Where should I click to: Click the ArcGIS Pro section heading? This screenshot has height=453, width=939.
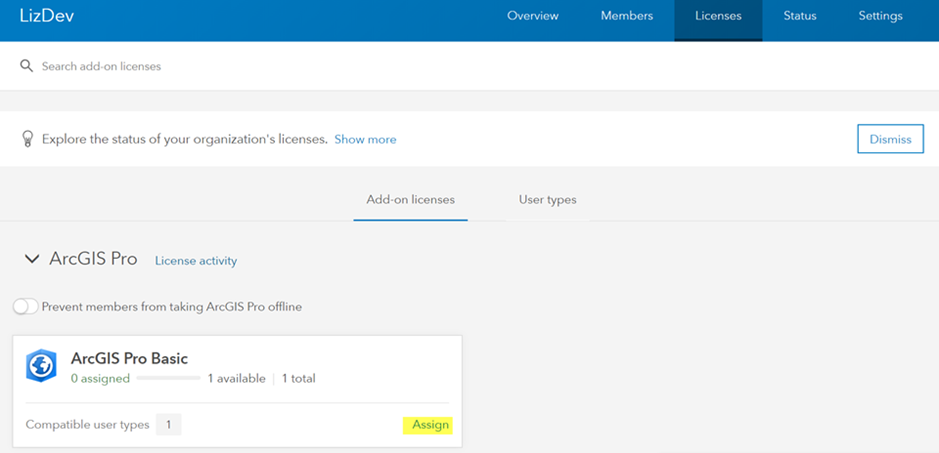[93, 259]
